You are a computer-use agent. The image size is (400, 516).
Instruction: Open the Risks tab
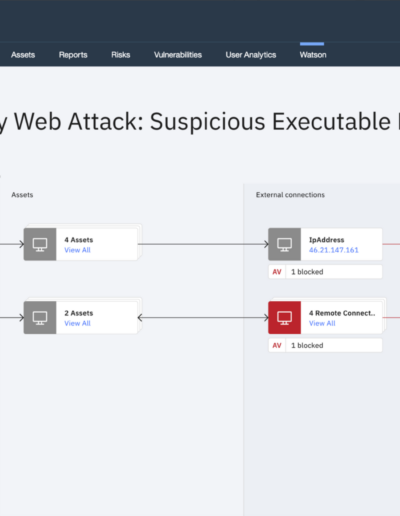(x=121, y=55)
